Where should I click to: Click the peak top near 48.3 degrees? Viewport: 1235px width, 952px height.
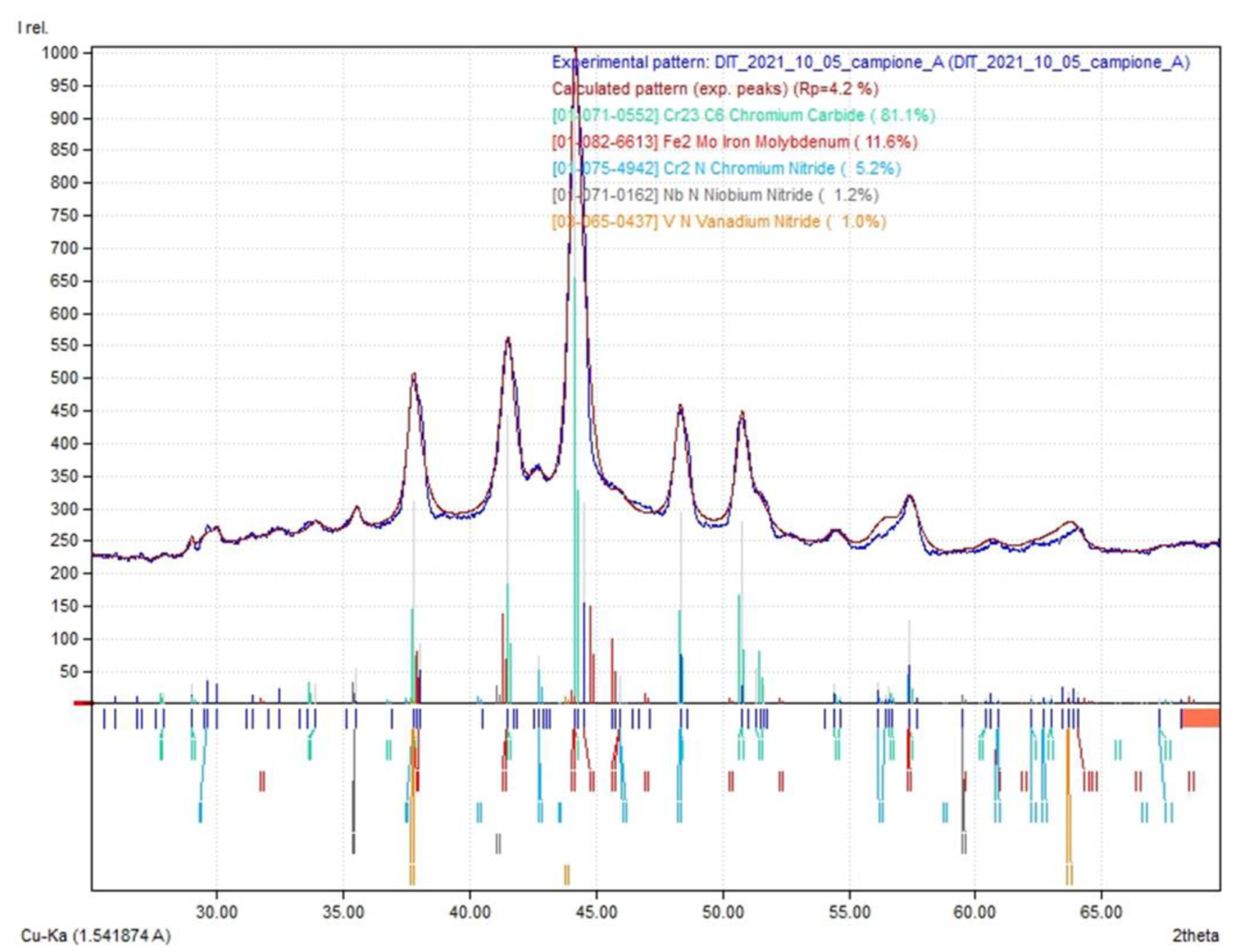[680, 407]
